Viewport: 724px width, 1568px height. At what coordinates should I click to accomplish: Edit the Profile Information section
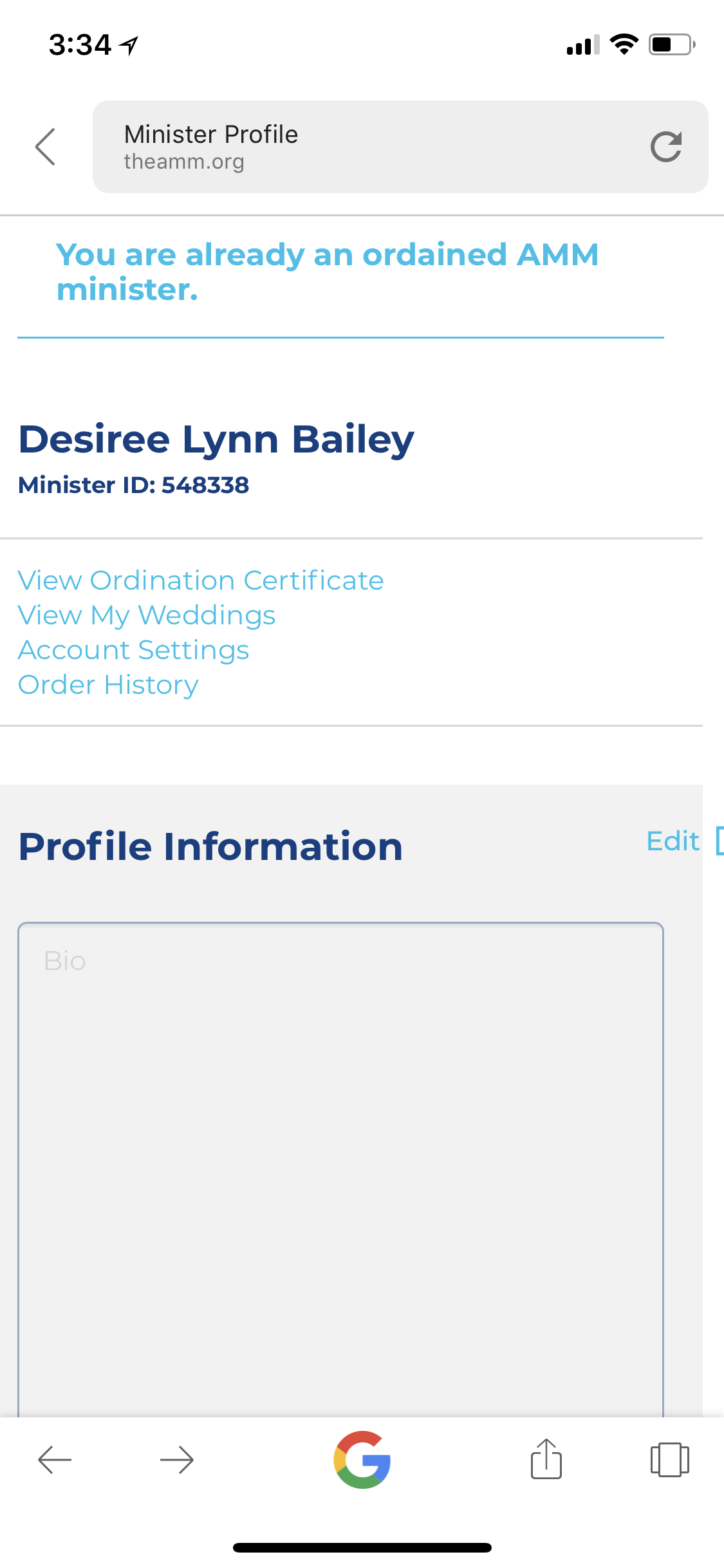pos(673,841)
